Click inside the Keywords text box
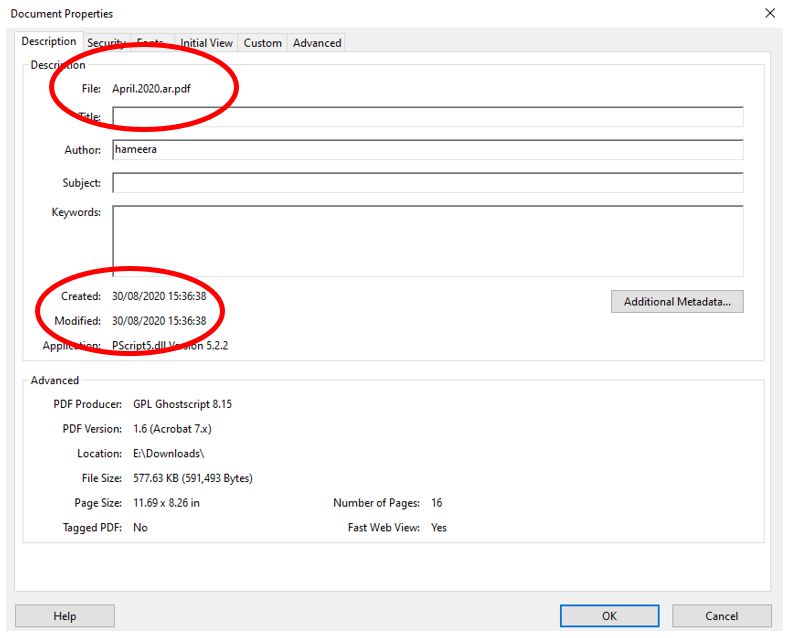Viewport: 788px width, 638px height. tap(427, 240)
